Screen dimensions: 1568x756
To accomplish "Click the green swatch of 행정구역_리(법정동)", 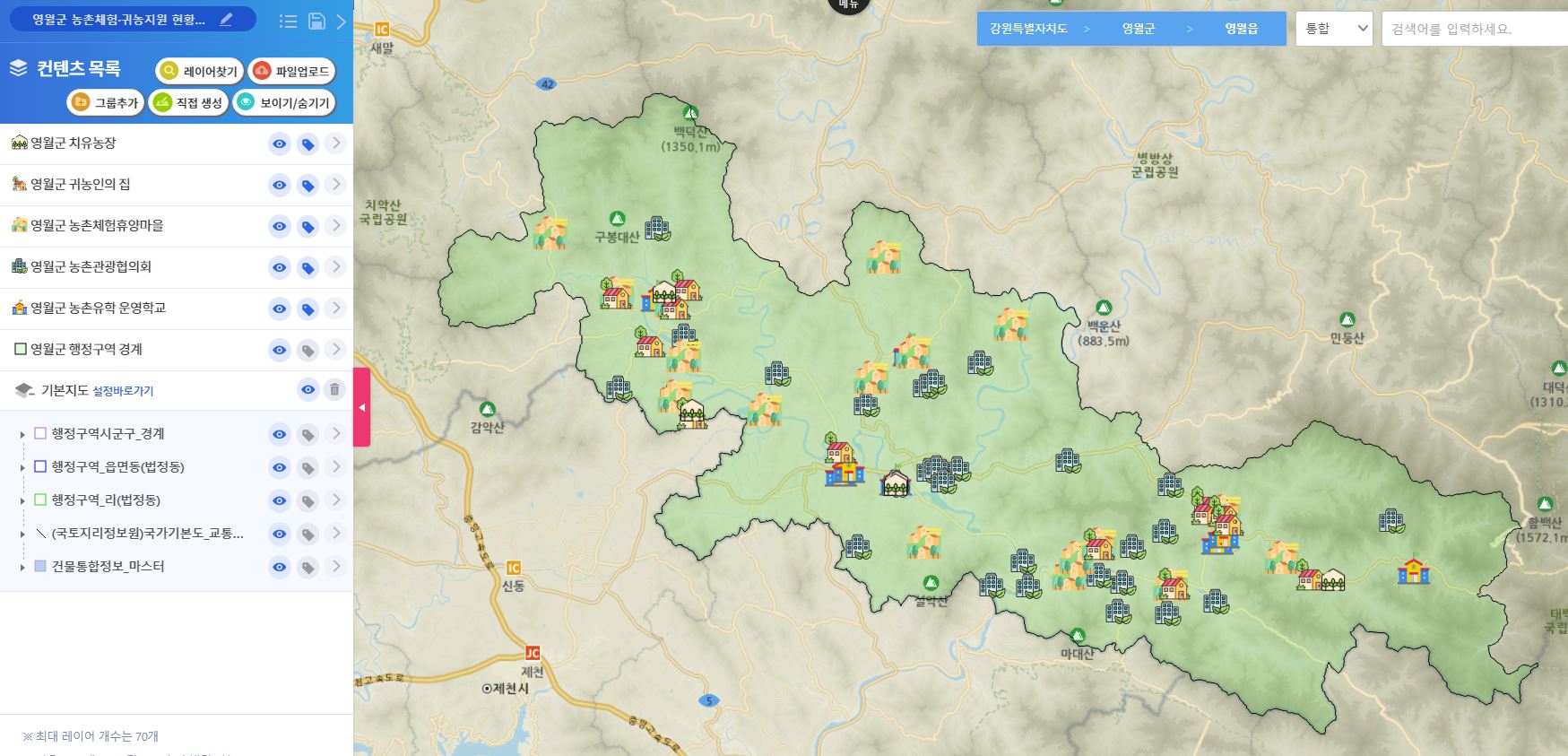I will pos(40,500).
